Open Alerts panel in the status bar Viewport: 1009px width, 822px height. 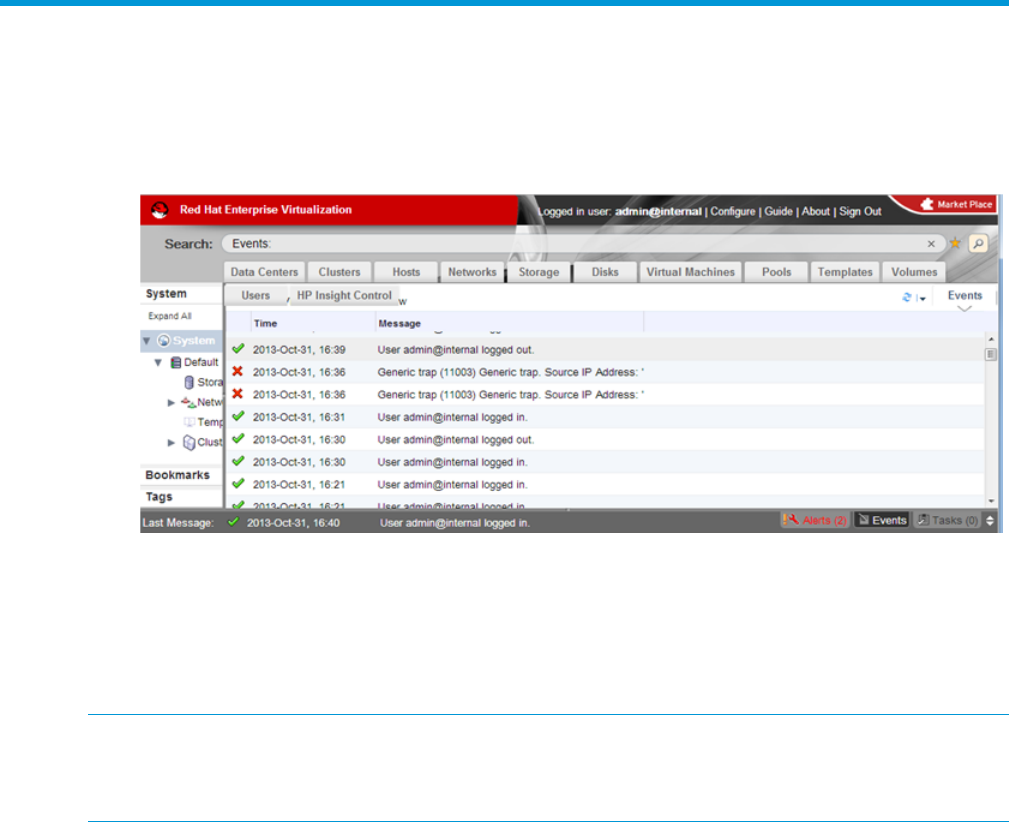pos(815,520)
